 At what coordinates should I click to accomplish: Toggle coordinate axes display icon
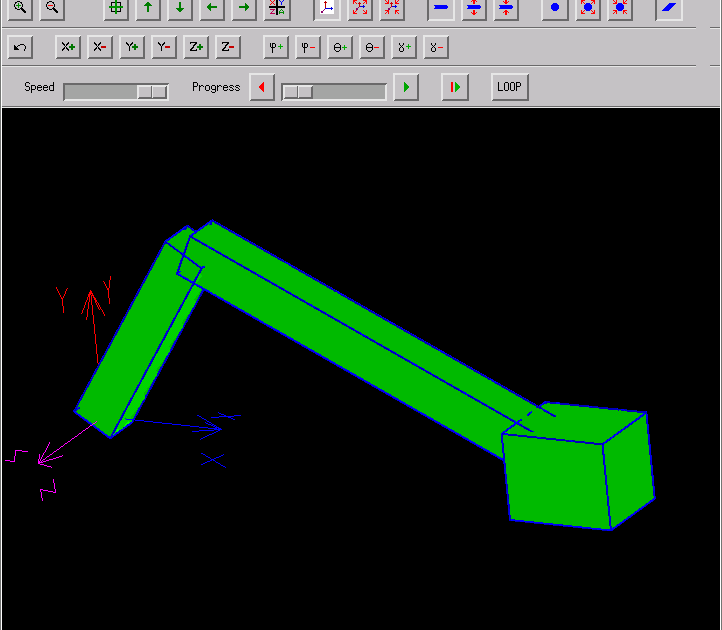pos(327,8)
